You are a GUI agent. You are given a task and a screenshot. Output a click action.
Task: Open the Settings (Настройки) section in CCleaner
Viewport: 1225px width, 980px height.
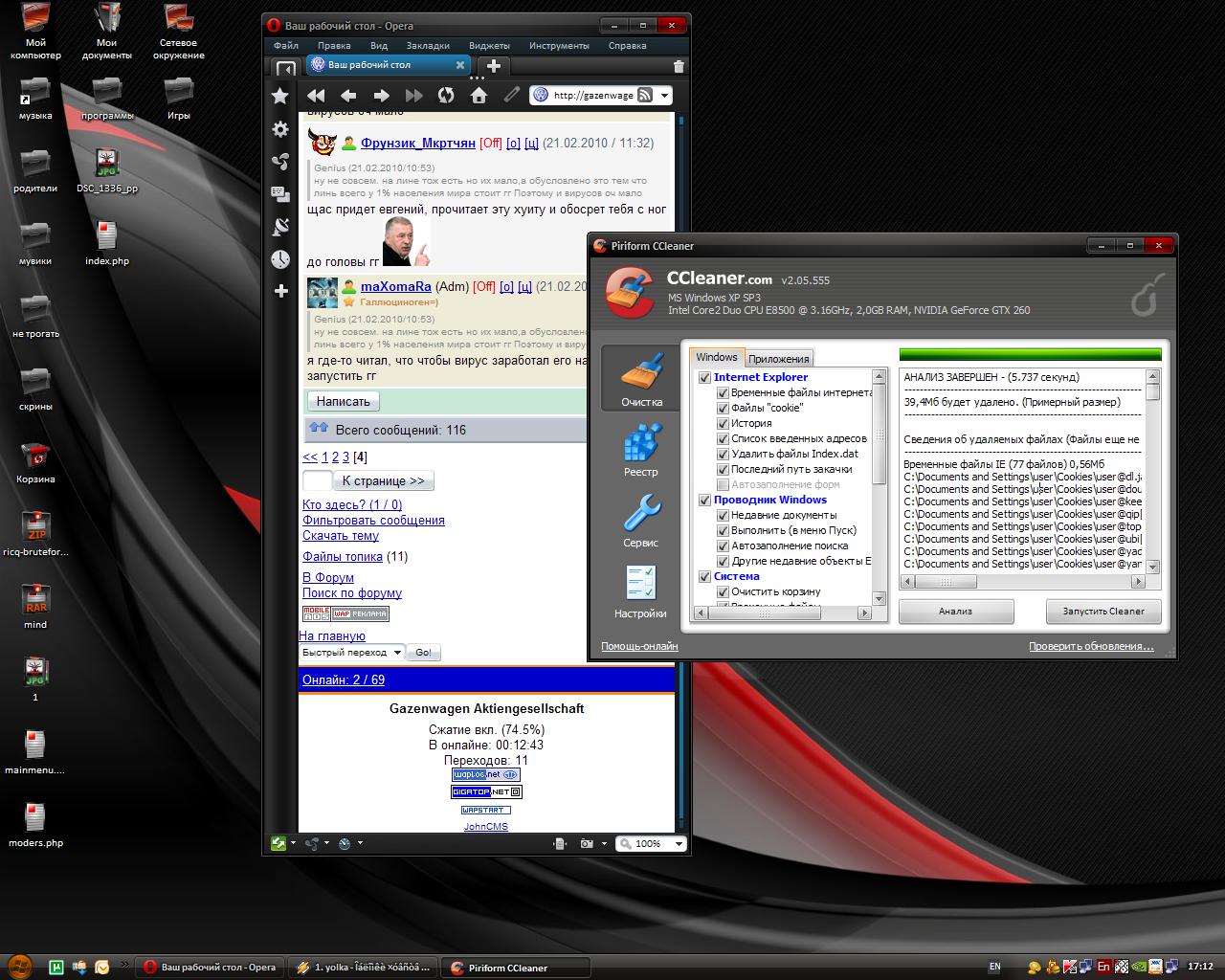(641, 592)
